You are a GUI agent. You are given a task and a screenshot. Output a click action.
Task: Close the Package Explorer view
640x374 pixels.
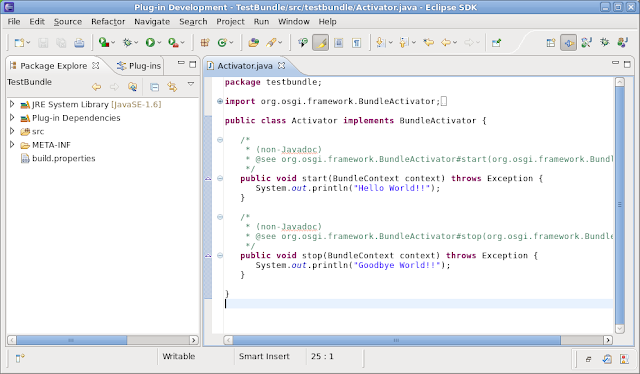pyautogui.click(x=96, y=65)
